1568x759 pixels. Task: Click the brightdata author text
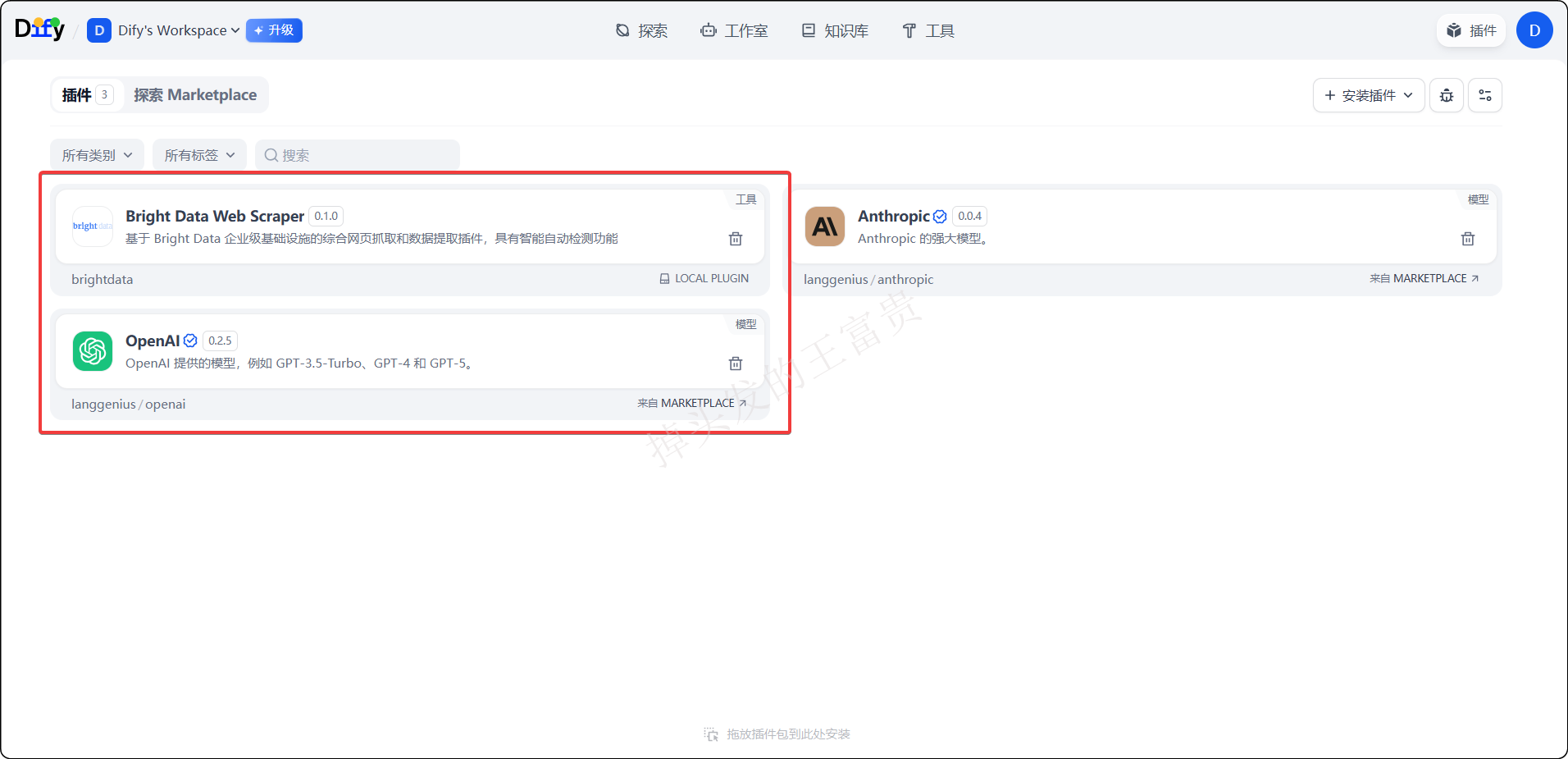pos(102,279)
